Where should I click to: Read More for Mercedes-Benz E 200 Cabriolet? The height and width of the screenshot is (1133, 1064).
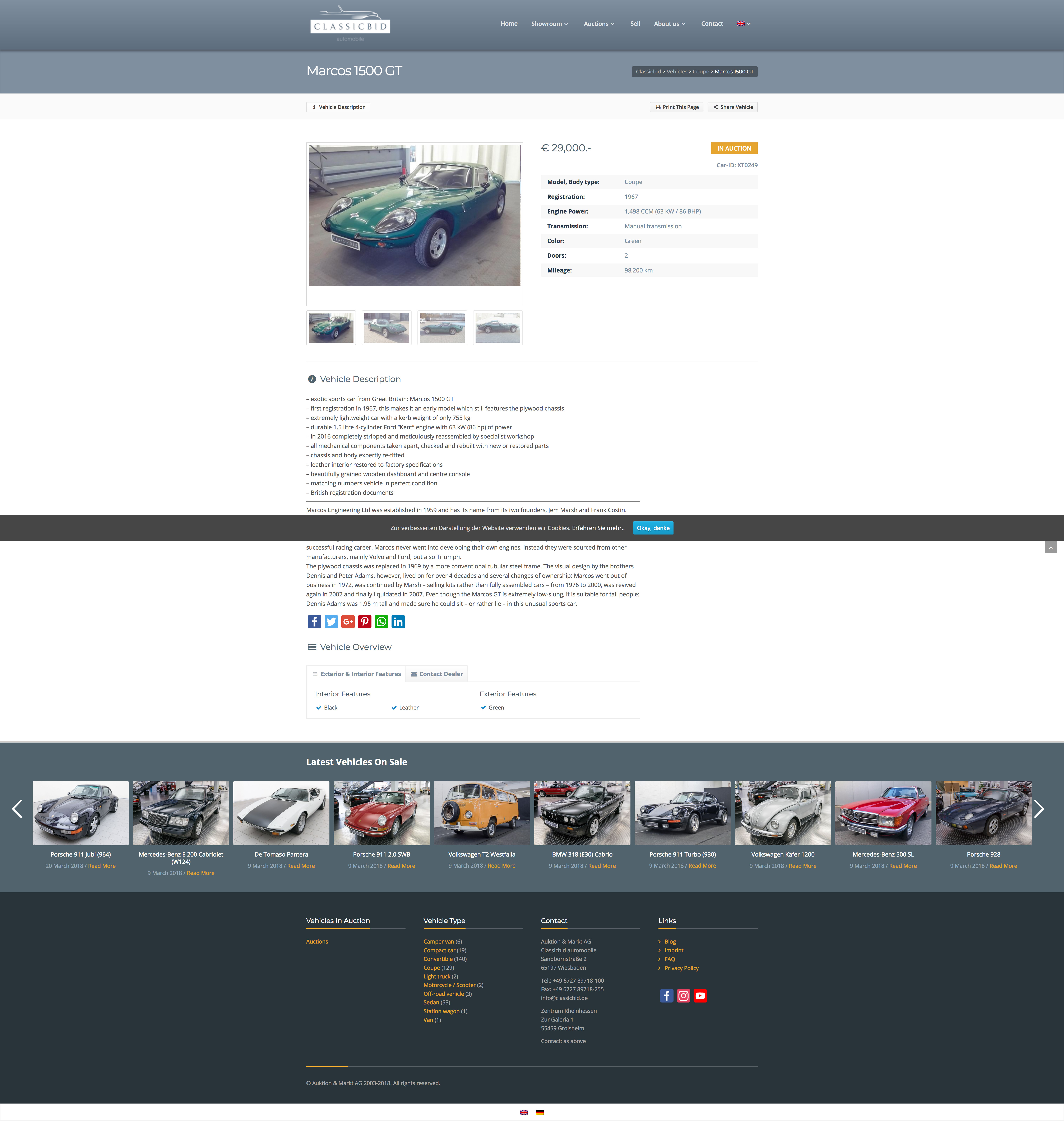click(200, 873)
